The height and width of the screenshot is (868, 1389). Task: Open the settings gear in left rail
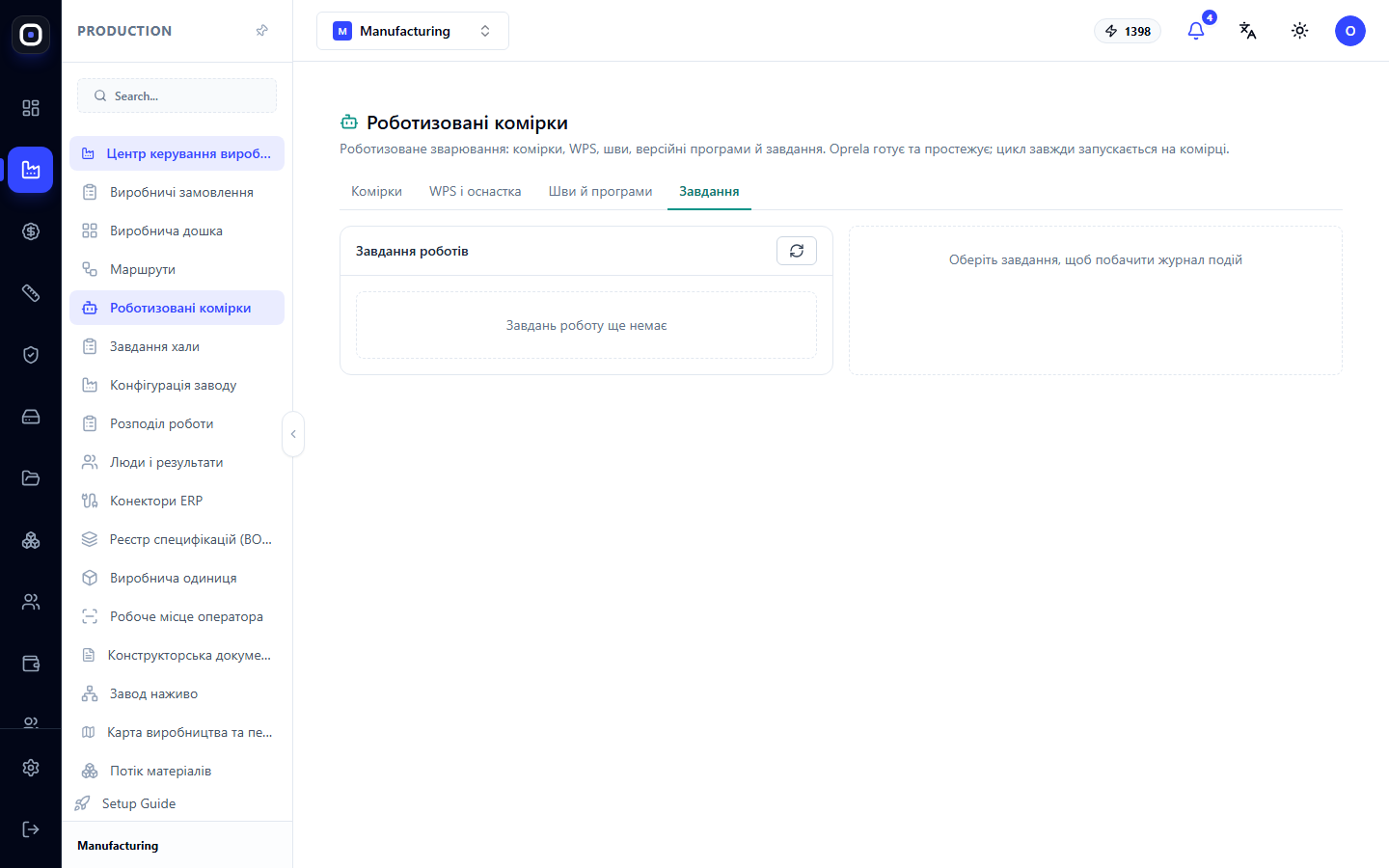pyautogui.click(x=31, y=768)
